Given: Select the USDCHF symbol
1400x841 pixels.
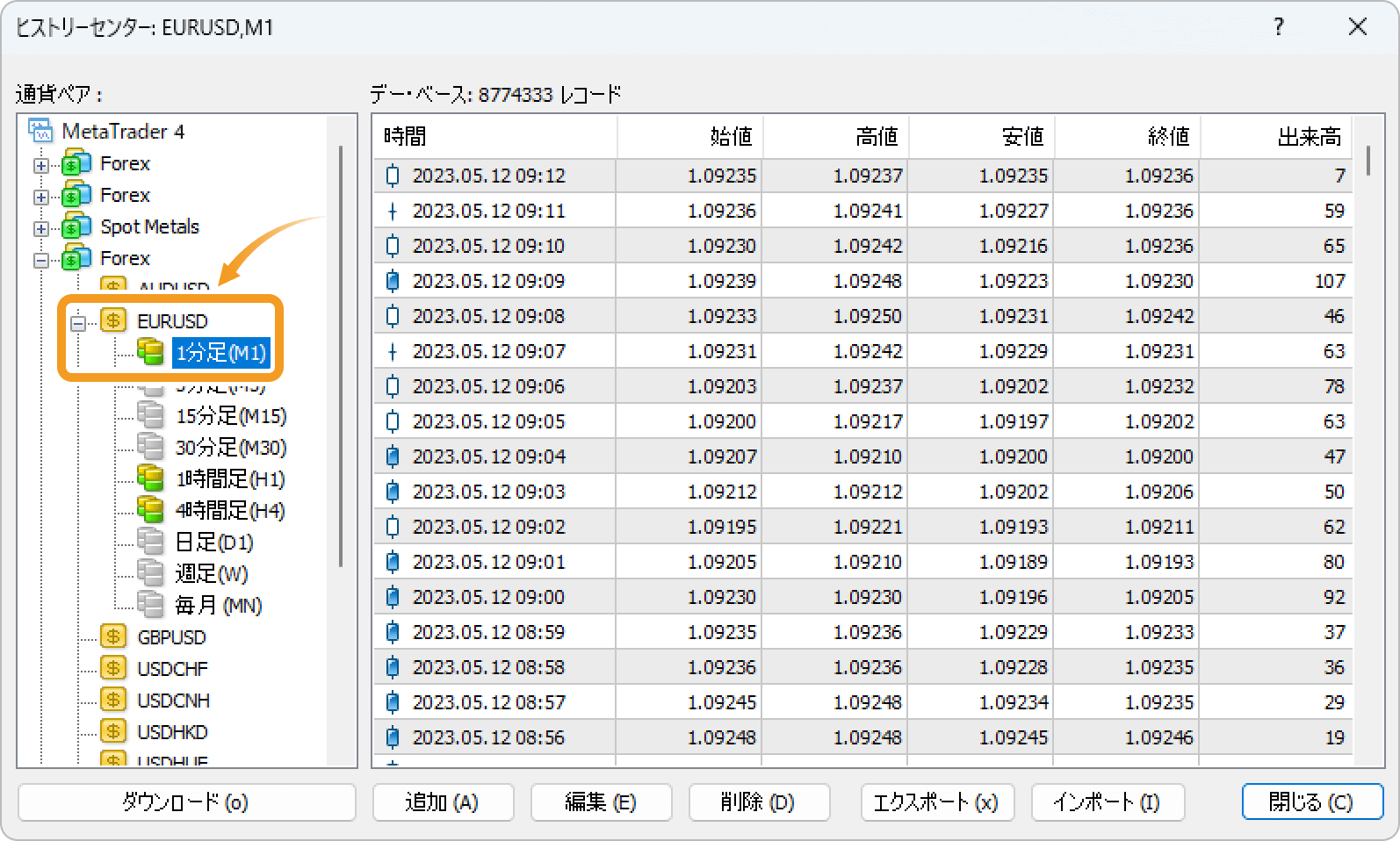Looking at the screenshot, I should pyautogui.click(x=172, y=669).
